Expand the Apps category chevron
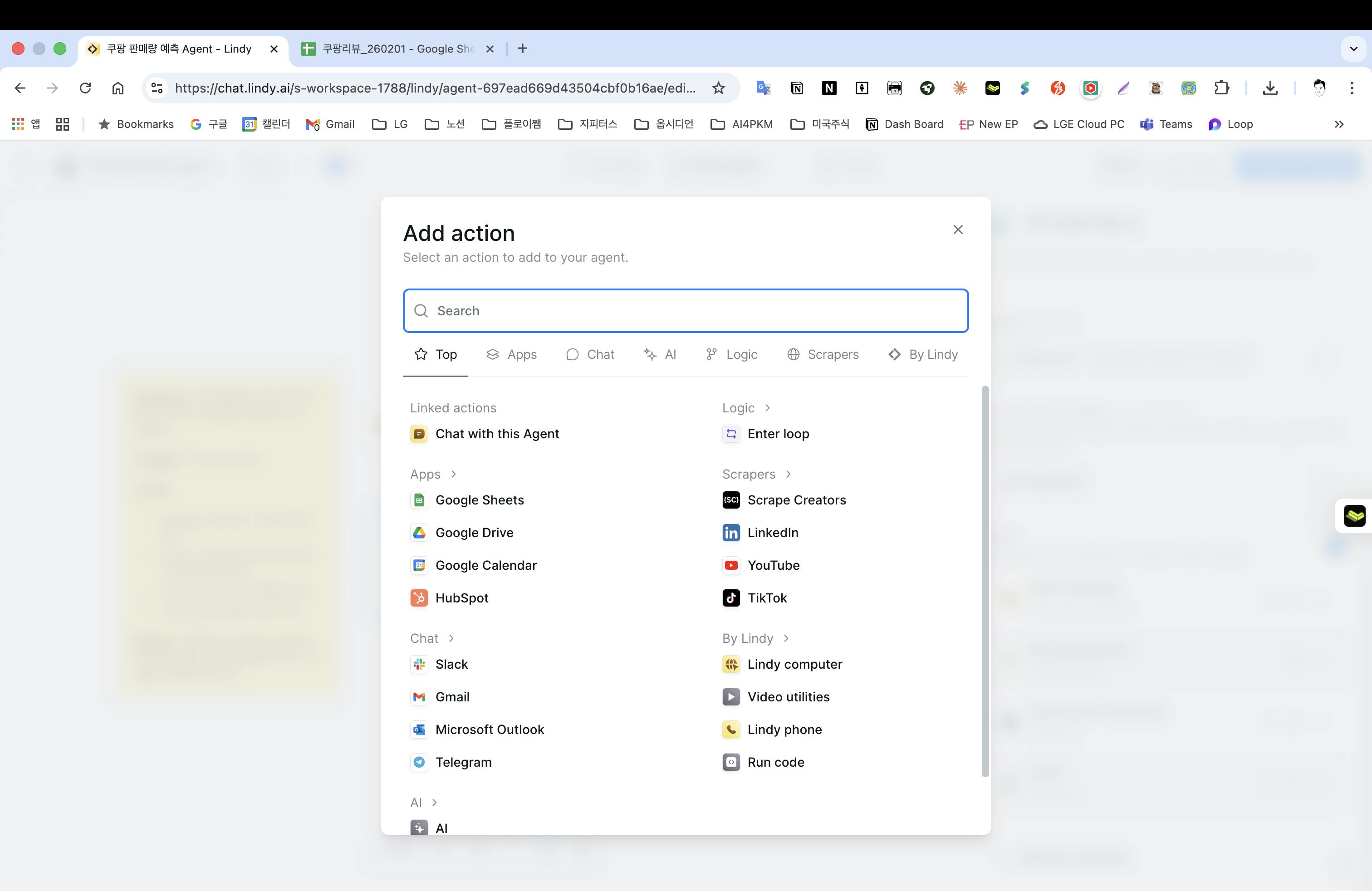 point(454,475)
